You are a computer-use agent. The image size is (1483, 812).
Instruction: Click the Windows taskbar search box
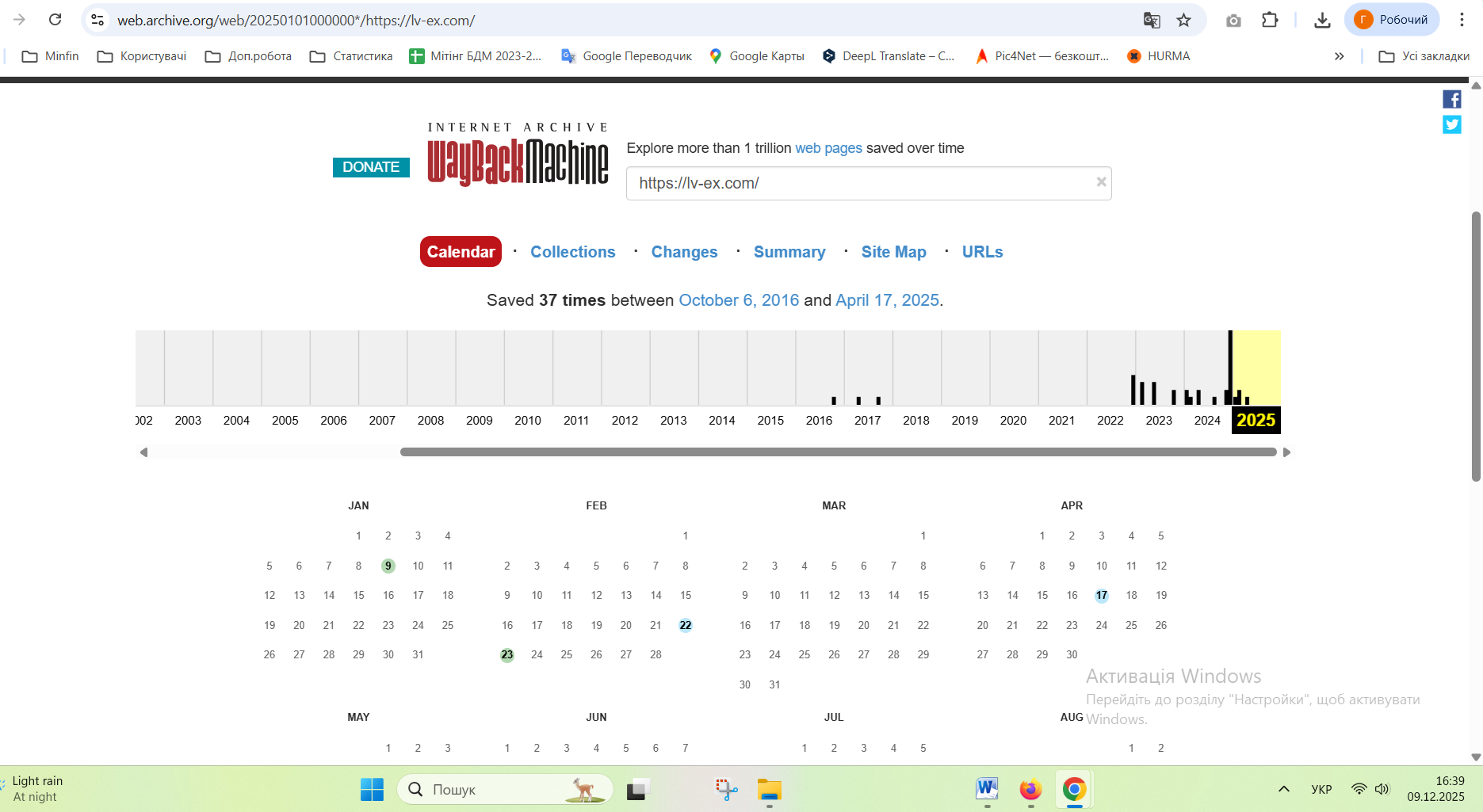coord(506,789)
